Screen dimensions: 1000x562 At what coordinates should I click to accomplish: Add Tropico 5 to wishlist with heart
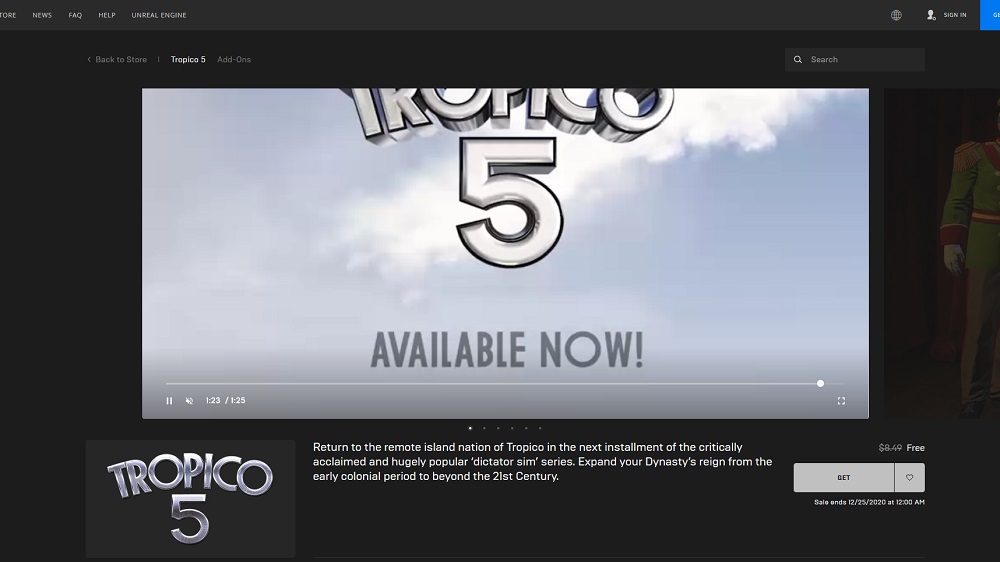point(909,478)
